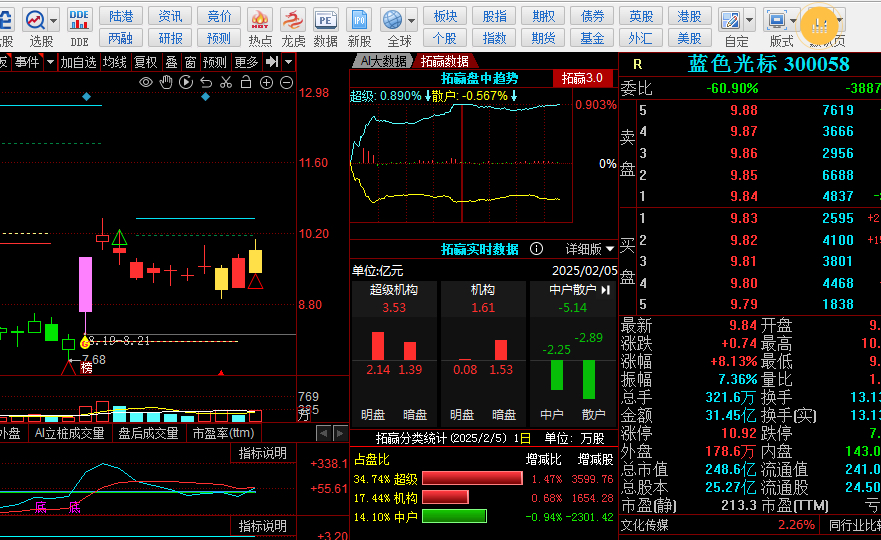Viewport: 881px width, 540px height.
Task: Open dropdown arrow next to 事件
Action: click(x=48, y=62)
